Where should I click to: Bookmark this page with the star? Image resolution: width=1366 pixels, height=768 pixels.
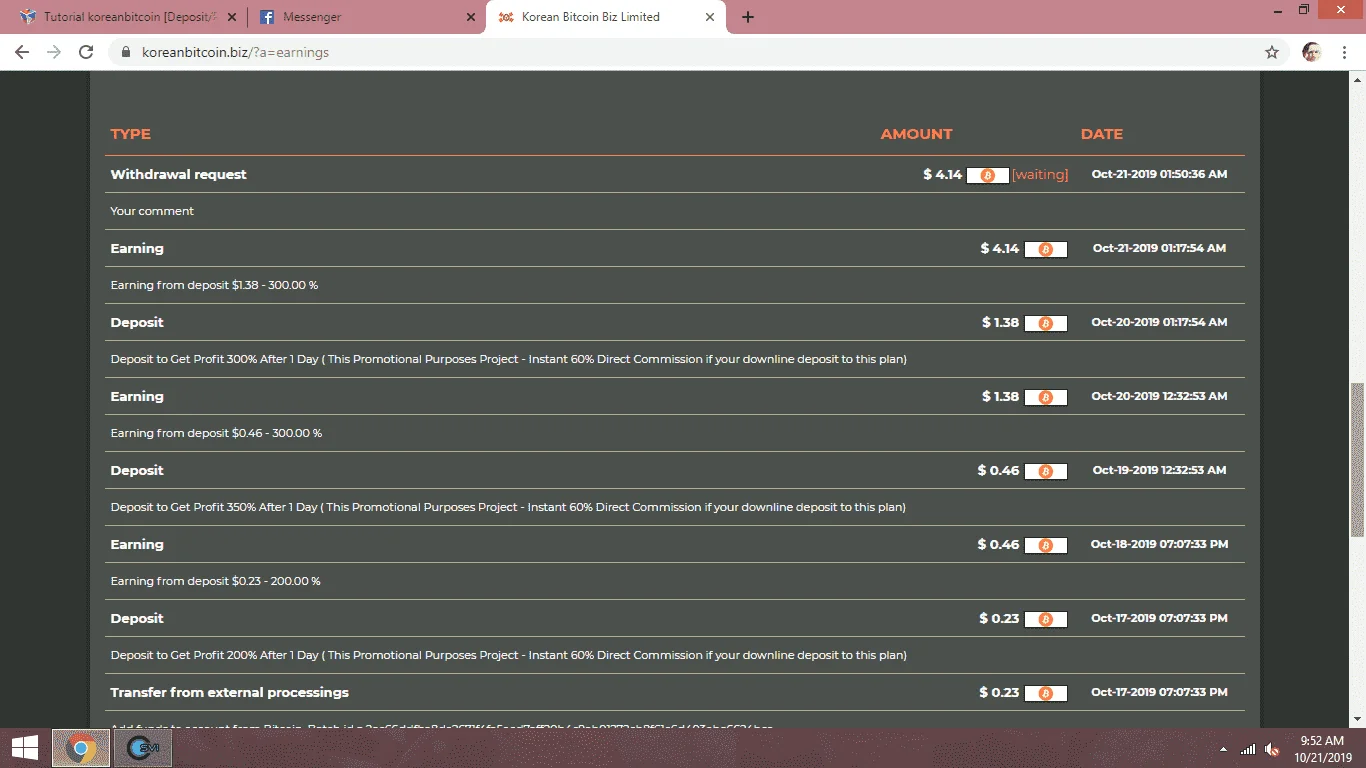pos(1272,52)
